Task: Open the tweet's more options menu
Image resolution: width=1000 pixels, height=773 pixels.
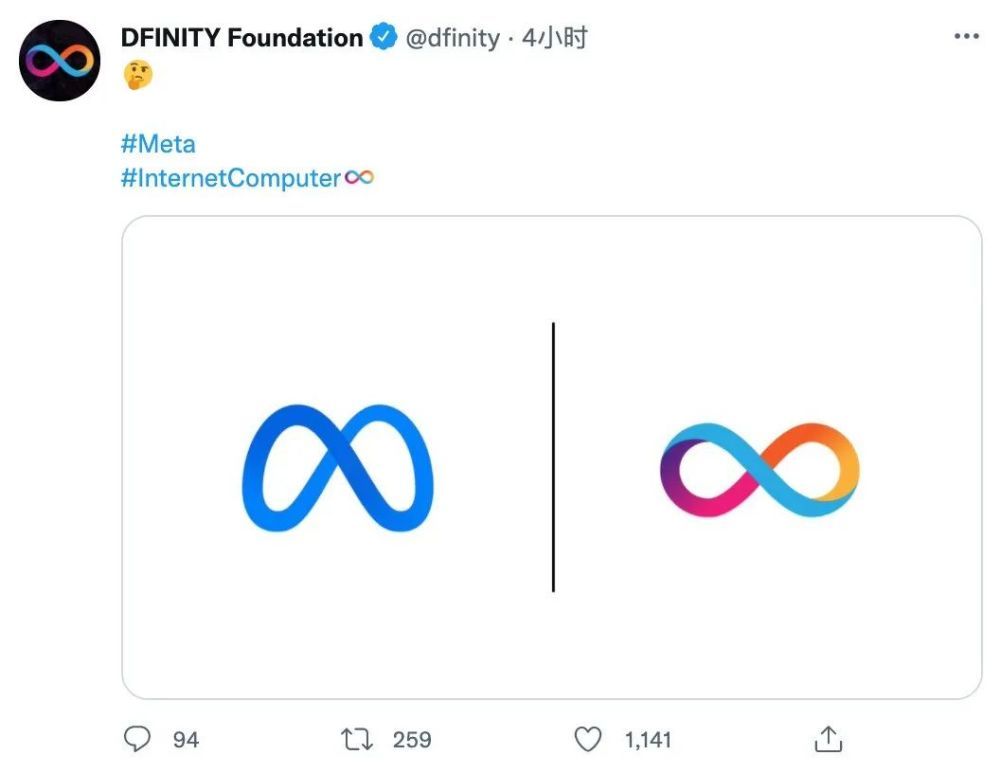Action: coord(966,37)
